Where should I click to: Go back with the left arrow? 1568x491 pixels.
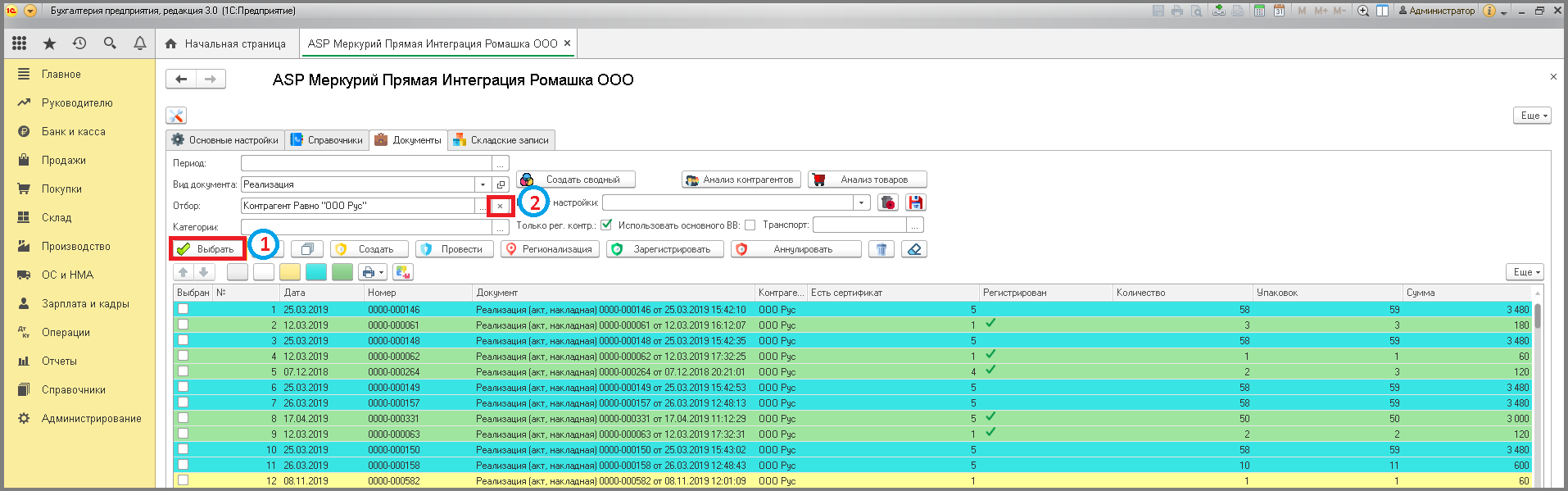coord(181,79)
